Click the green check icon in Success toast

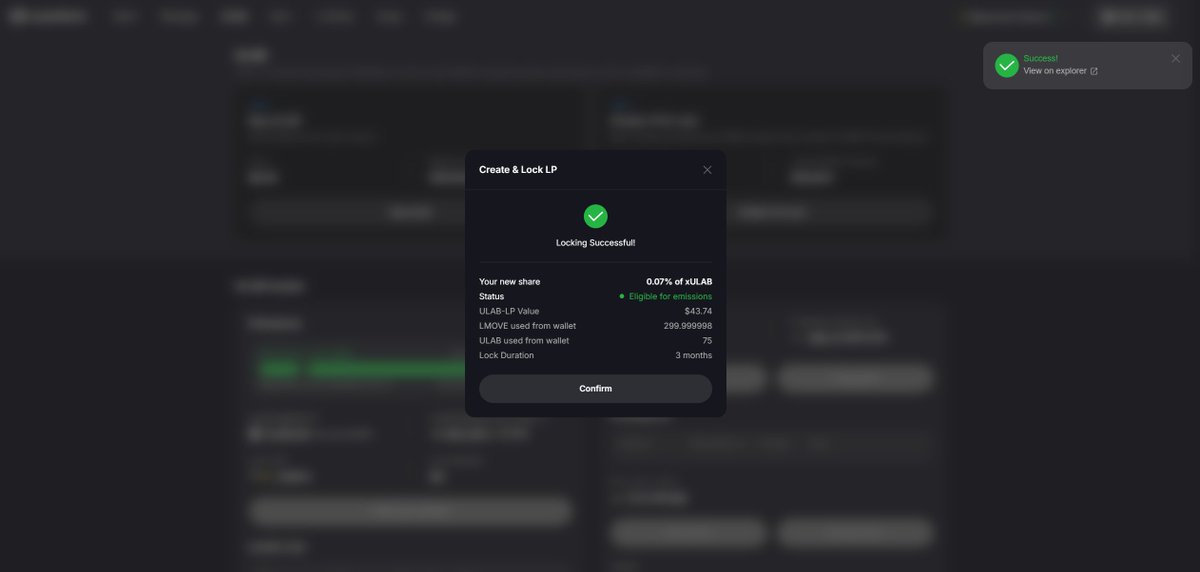1007,65
